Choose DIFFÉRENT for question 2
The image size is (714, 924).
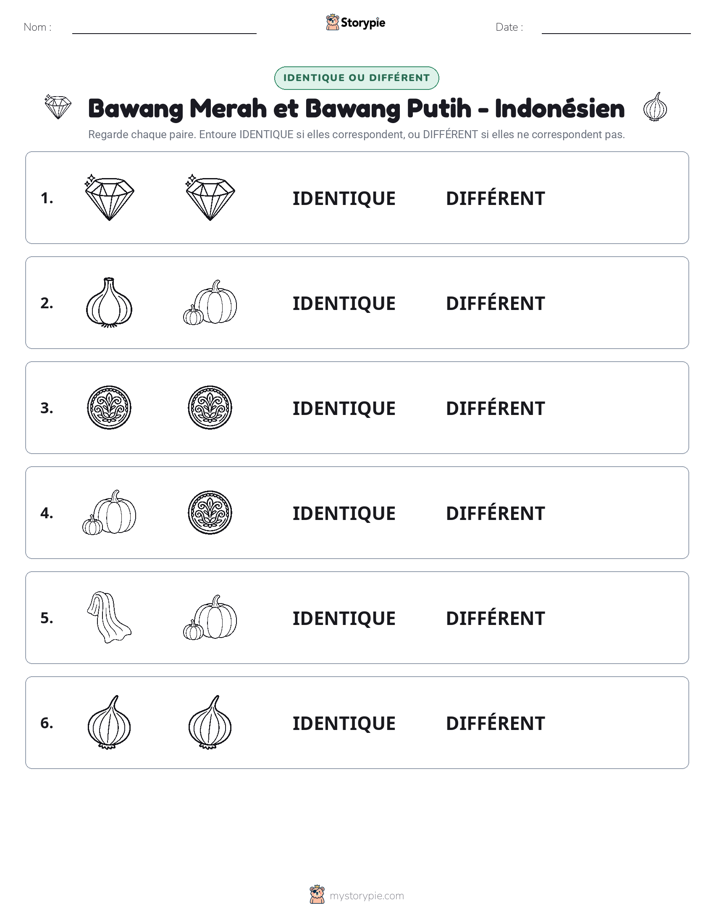tap(495, 303)
